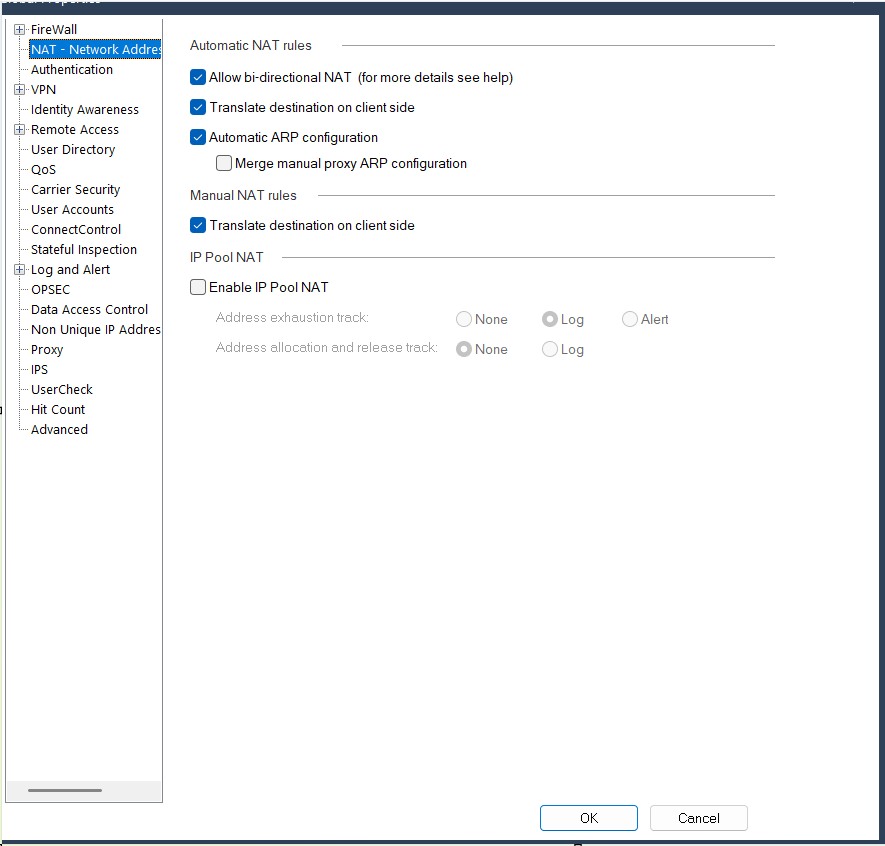
Task: Select None for Address exhaustion track
Action: (x=463, y=319)
